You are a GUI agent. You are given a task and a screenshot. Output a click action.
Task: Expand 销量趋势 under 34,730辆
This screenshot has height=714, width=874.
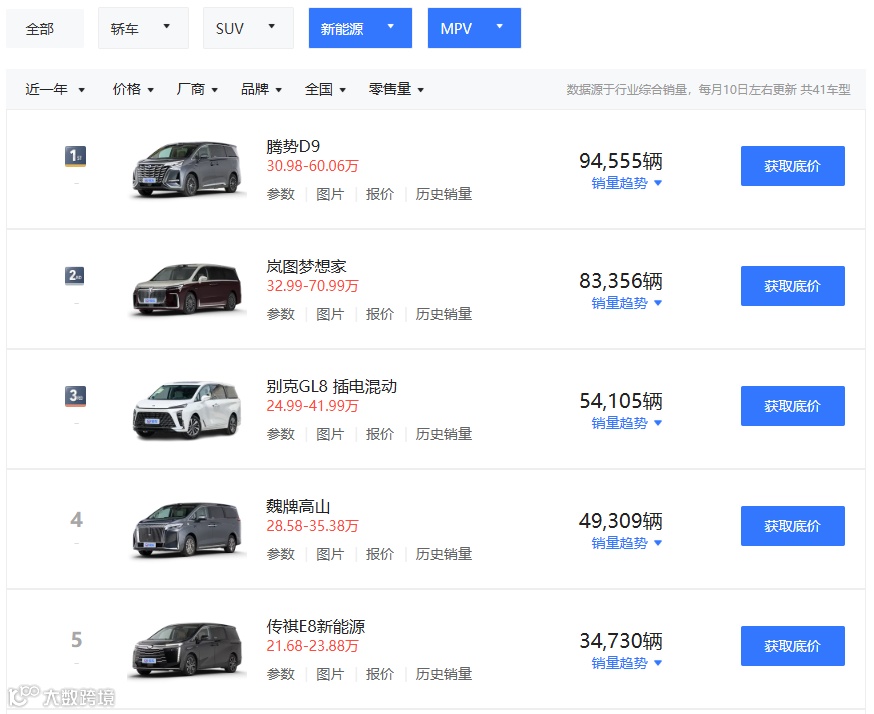point(627,662)
